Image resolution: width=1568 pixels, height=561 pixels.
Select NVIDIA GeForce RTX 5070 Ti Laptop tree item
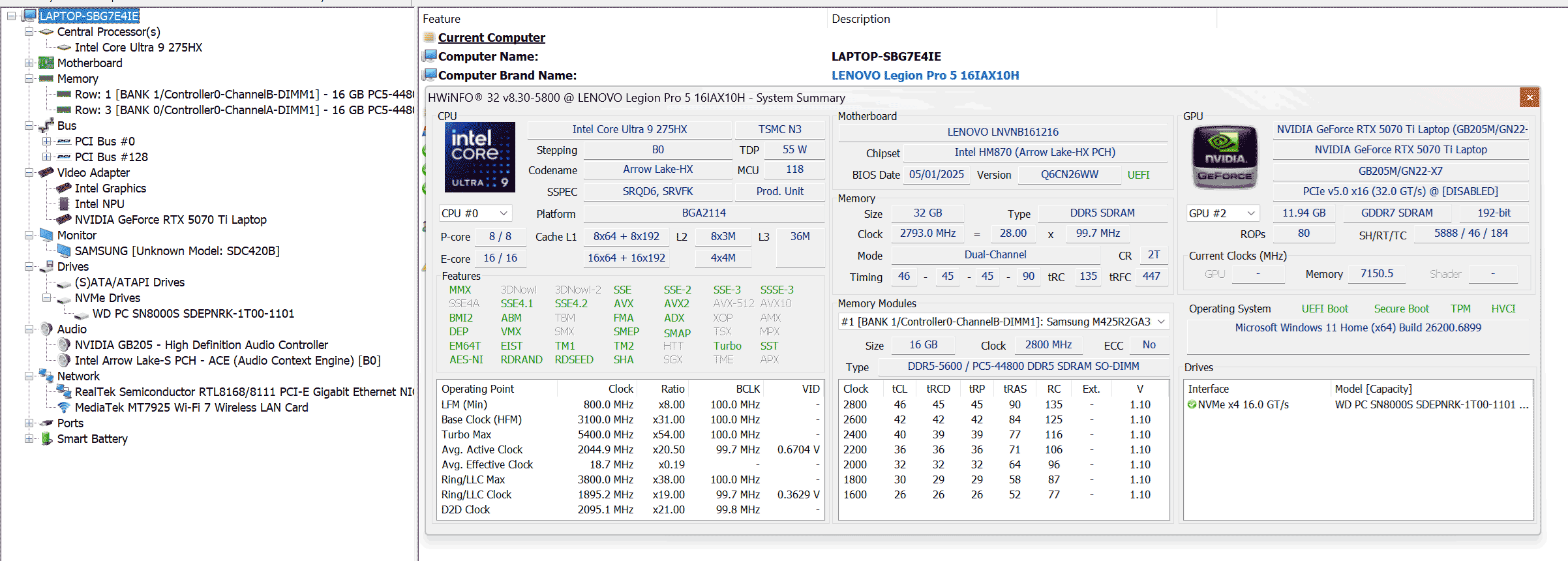170,220
